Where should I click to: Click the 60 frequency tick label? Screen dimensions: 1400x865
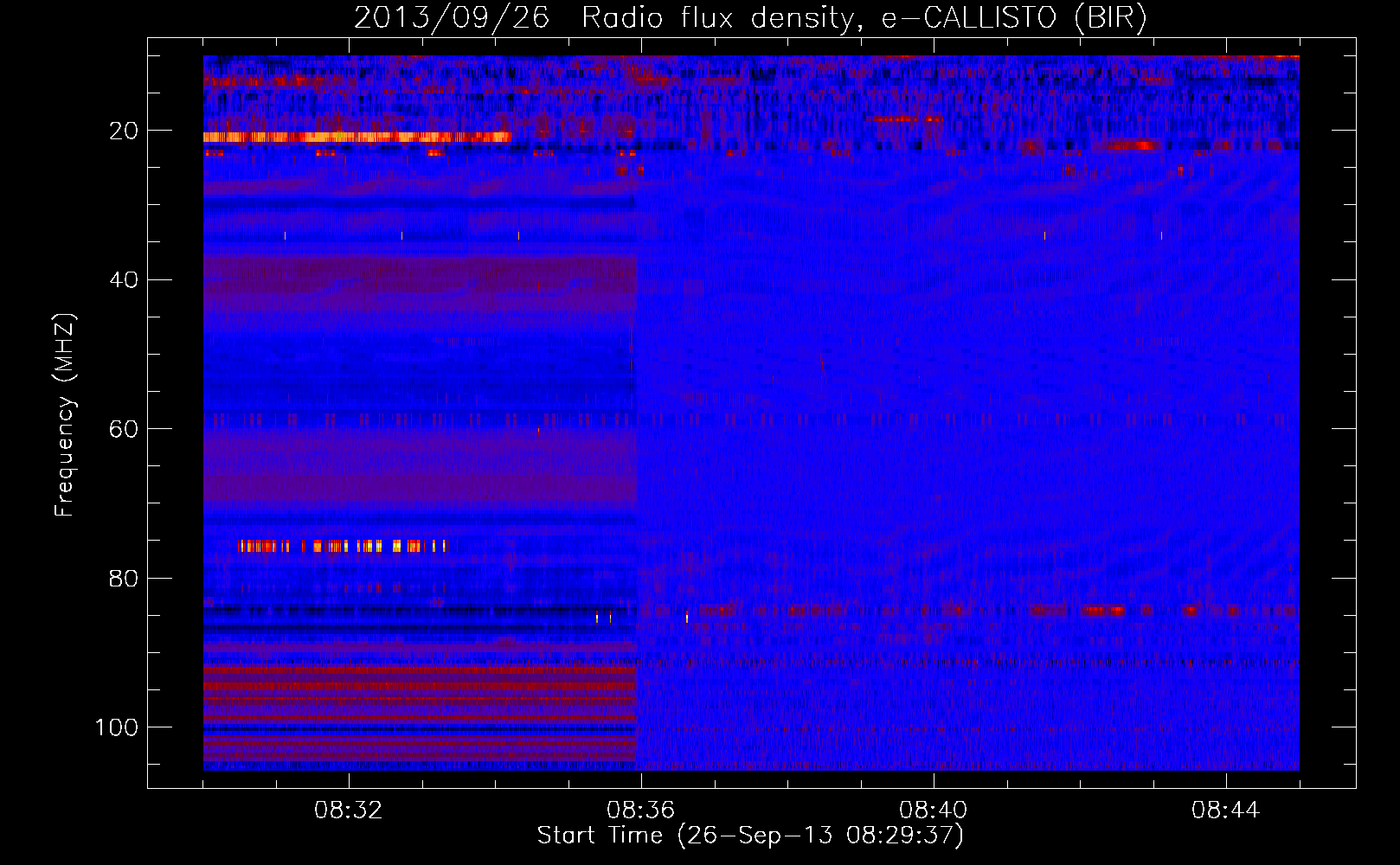[124, 429]
